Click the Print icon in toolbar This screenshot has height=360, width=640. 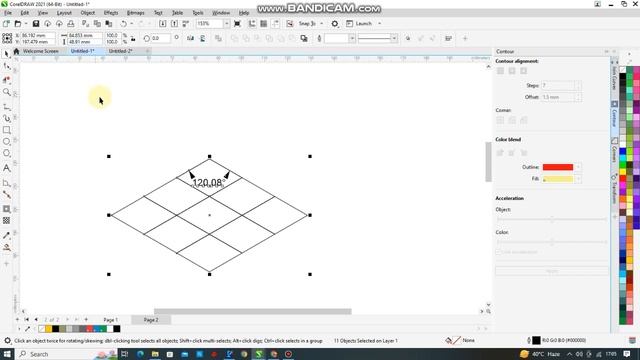coord(71,24)
